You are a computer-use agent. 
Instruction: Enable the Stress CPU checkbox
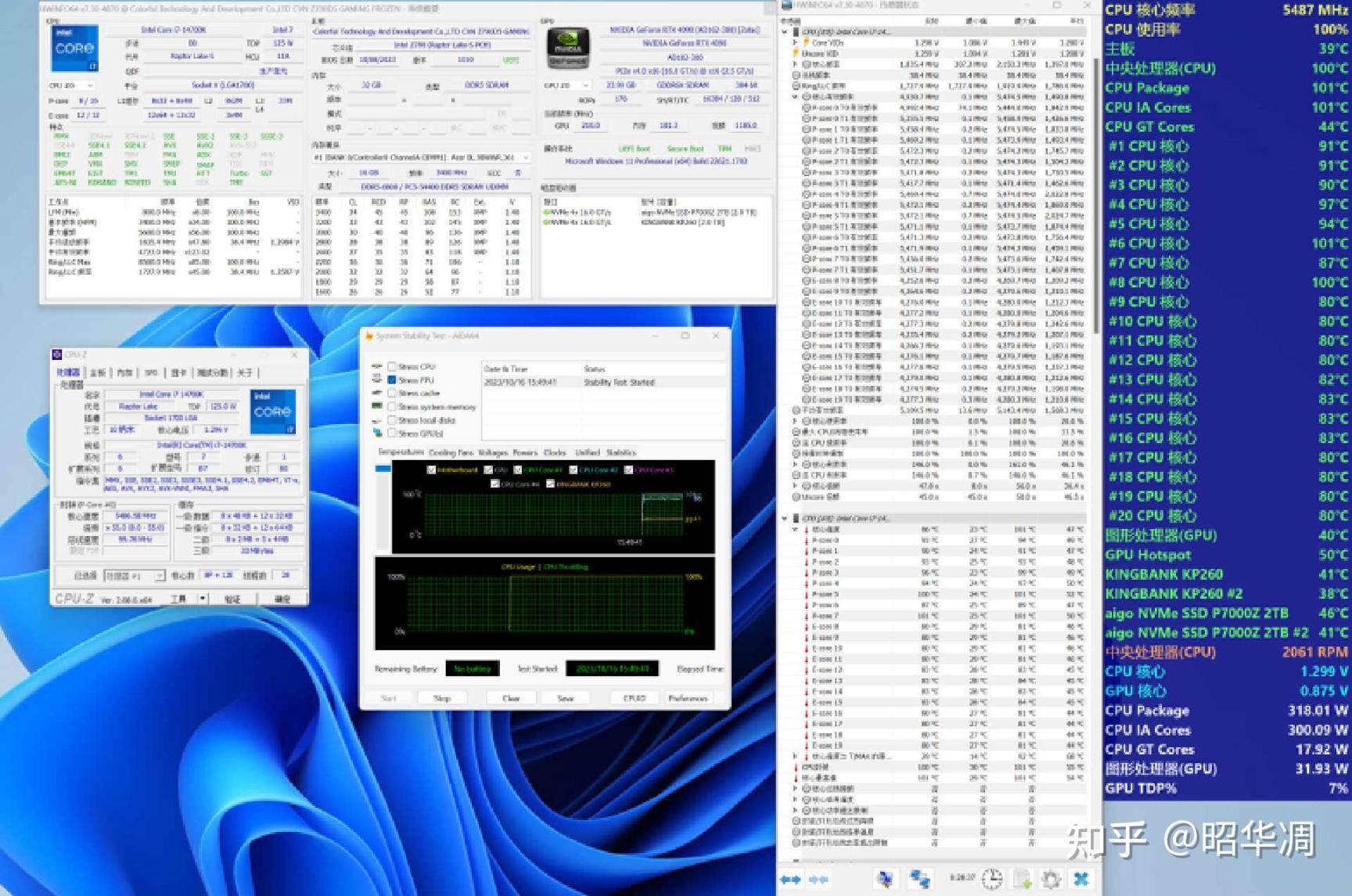[392, 366]
